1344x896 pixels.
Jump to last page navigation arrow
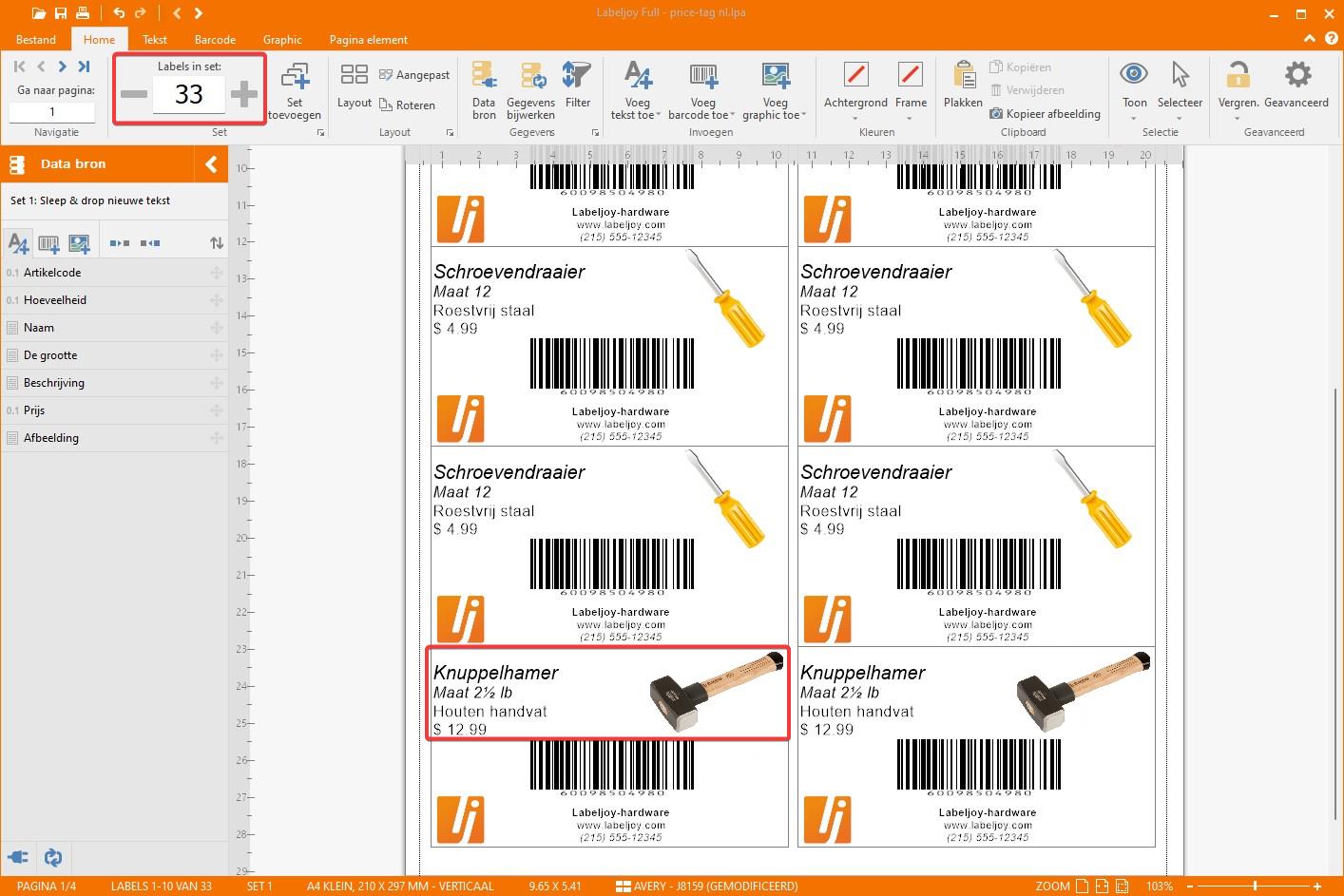(84, 67)
